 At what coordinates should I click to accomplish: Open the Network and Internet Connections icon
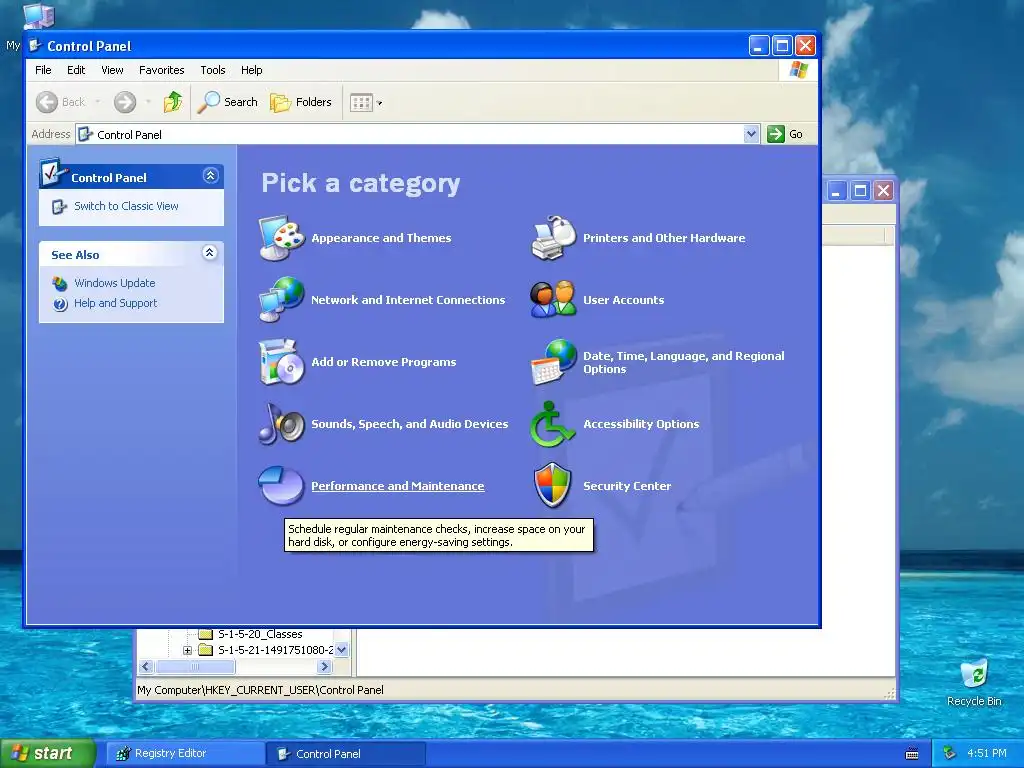(x=281, y=300)
